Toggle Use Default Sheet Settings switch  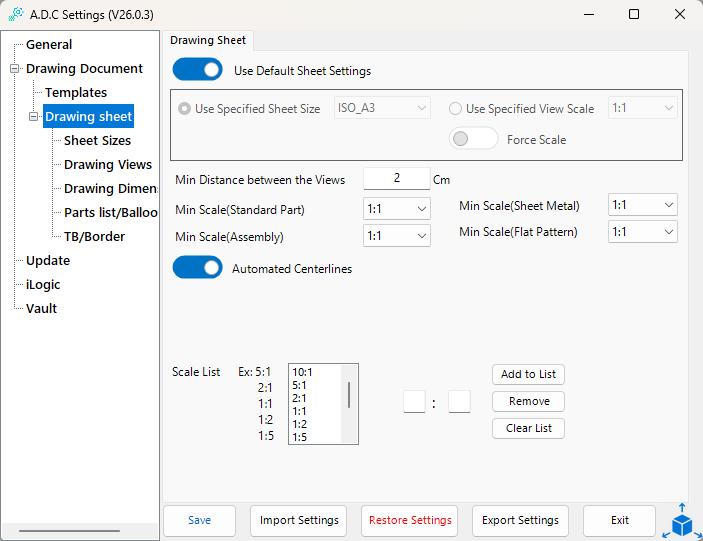click(x=197, y=70)
